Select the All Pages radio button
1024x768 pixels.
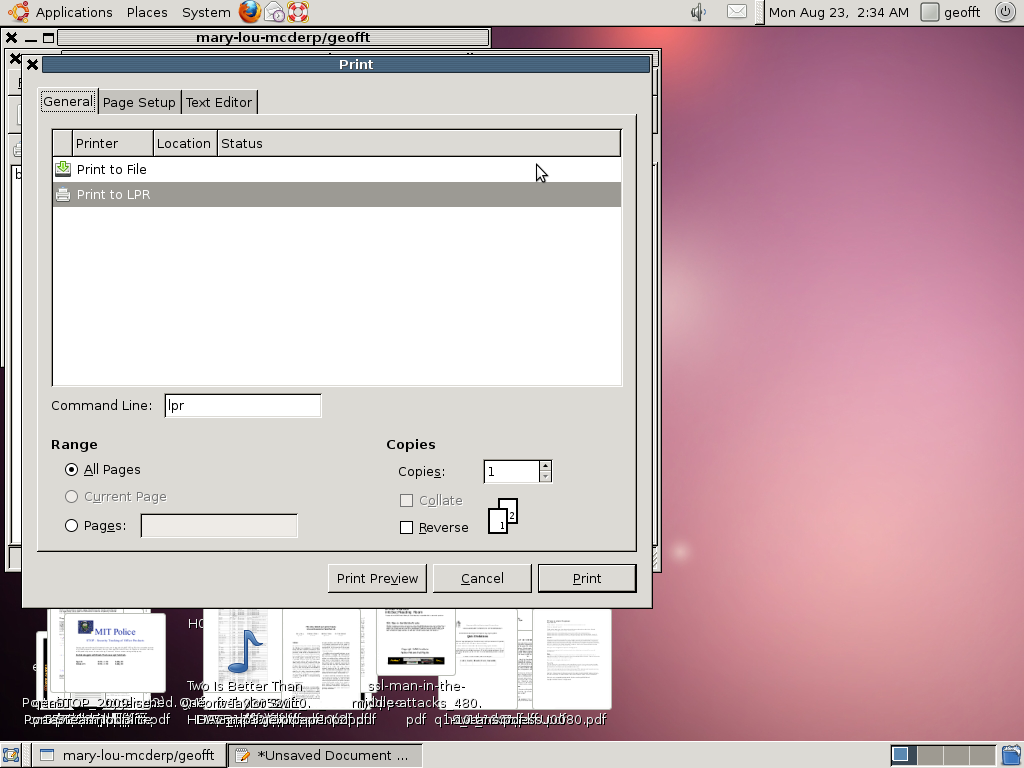(x=71, y=469)
